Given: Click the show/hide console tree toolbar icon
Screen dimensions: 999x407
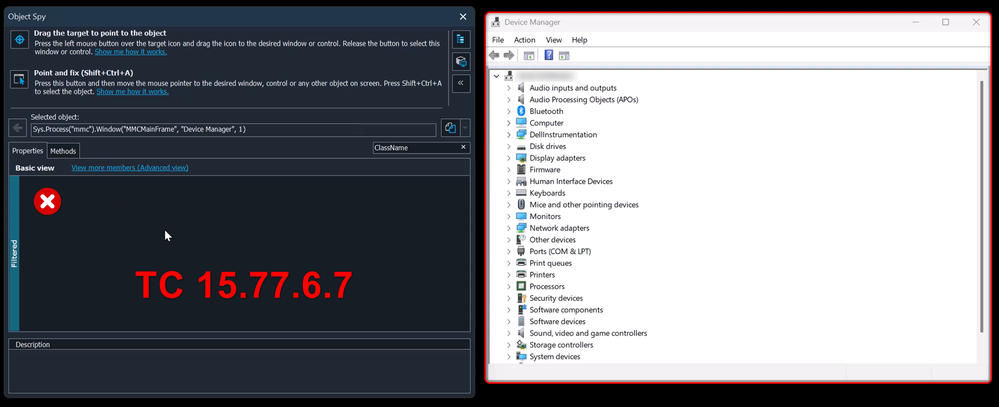Looking at the screenshot, I should pos(529,55).
